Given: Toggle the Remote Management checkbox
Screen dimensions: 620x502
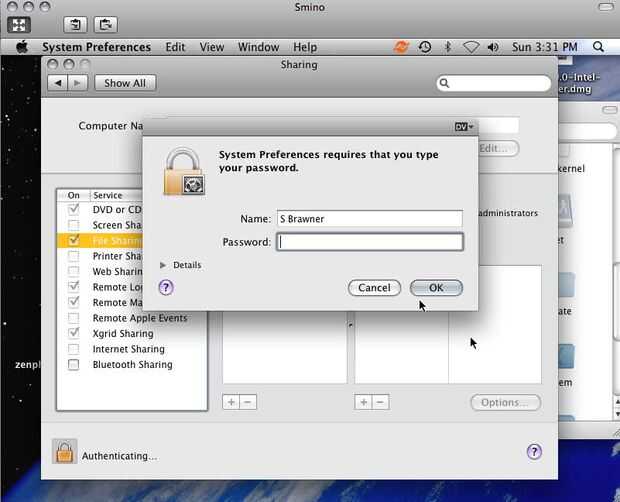Looking at the screenshot, I should [x=74, y=302].
